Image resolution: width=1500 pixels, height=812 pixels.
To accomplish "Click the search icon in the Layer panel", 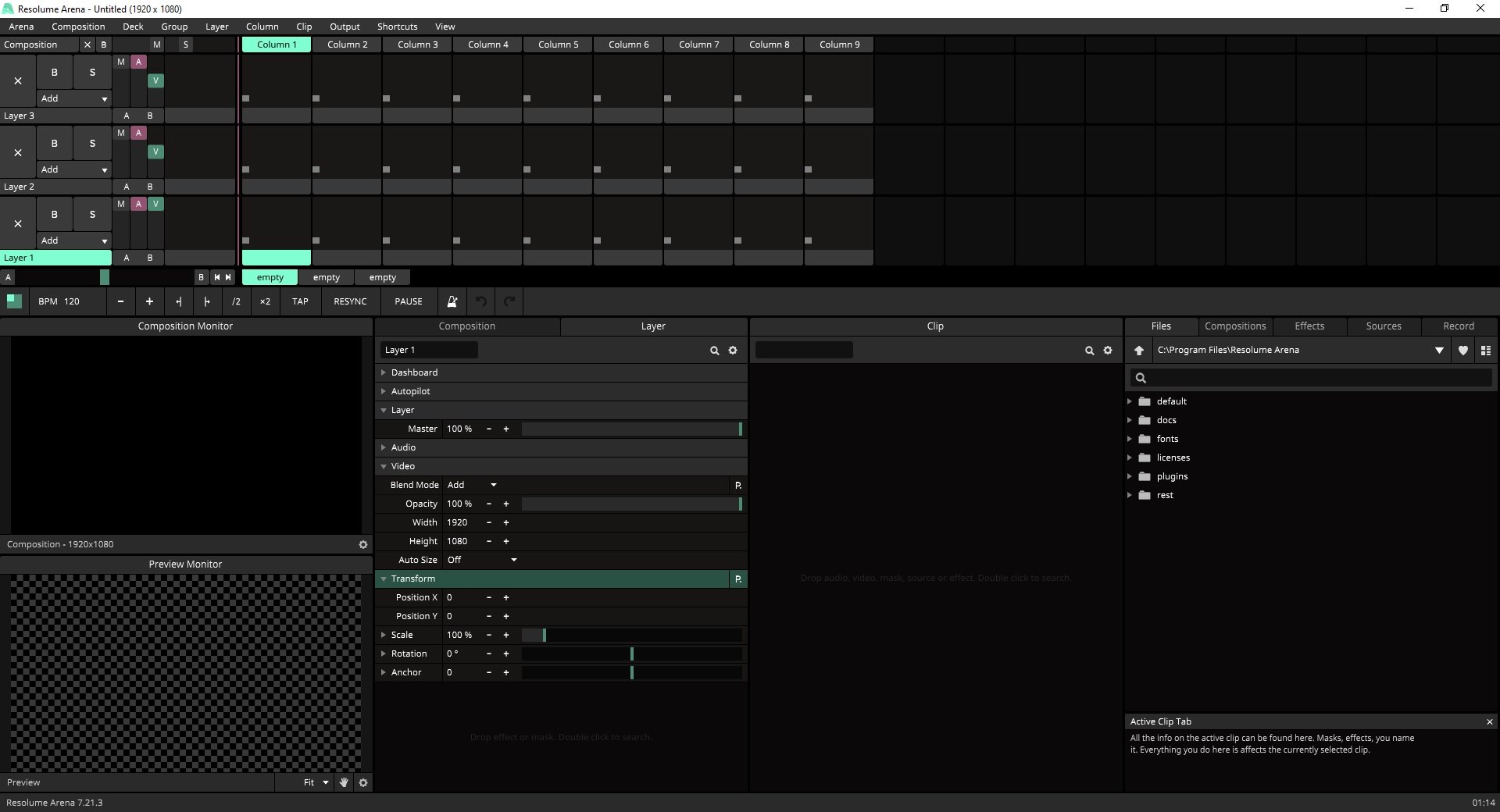I will (714, 351).
